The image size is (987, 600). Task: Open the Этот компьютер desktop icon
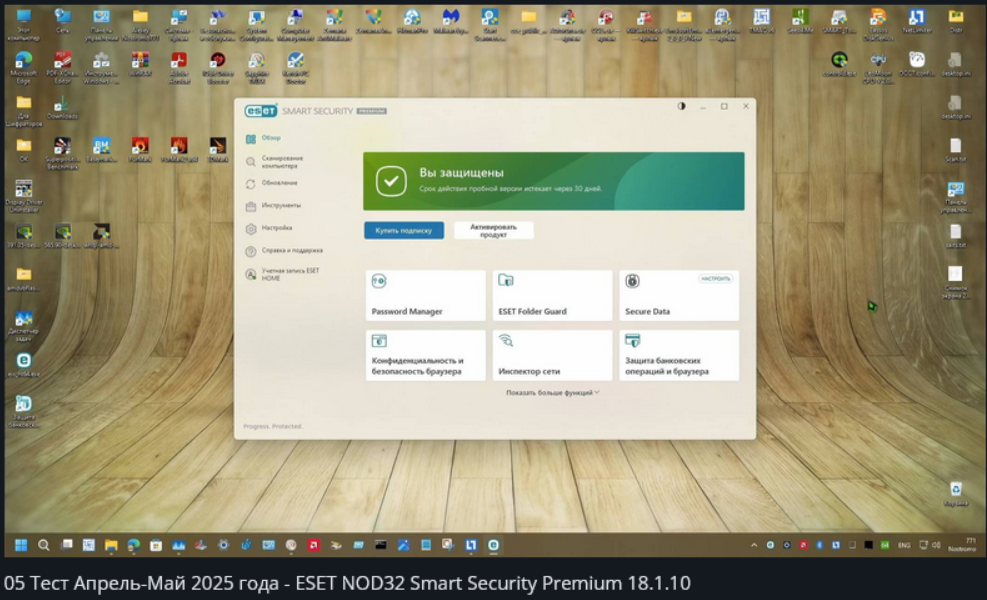tap(23, 25)
